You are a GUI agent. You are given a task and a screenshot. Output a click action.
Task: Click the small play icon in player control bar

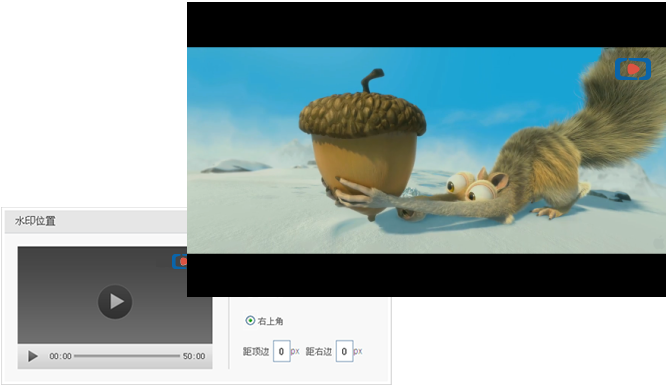33,356
